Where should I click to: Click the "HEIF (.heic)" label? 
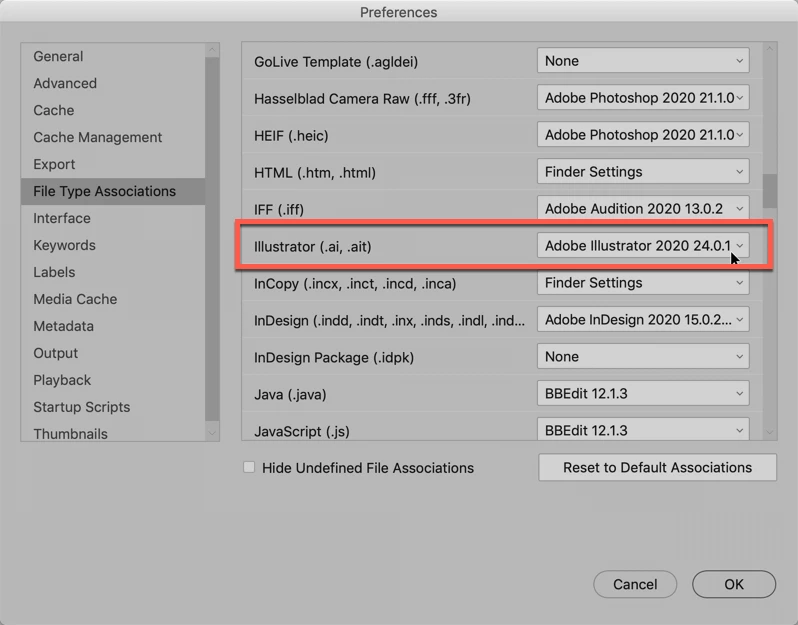pyautogui.click(x=291, y=135)
